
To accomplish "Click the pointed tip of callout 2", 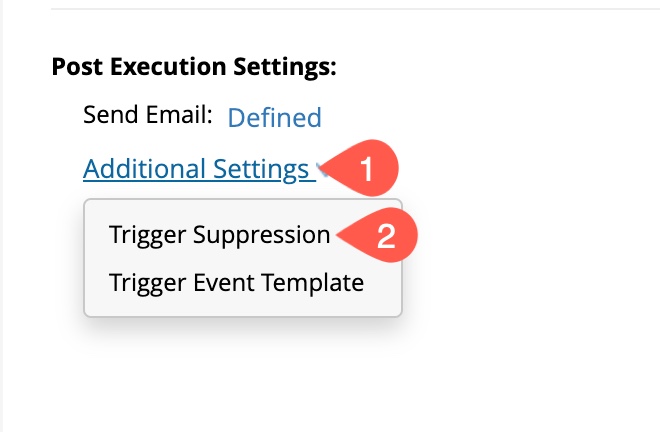I will [x=340, y=236].
